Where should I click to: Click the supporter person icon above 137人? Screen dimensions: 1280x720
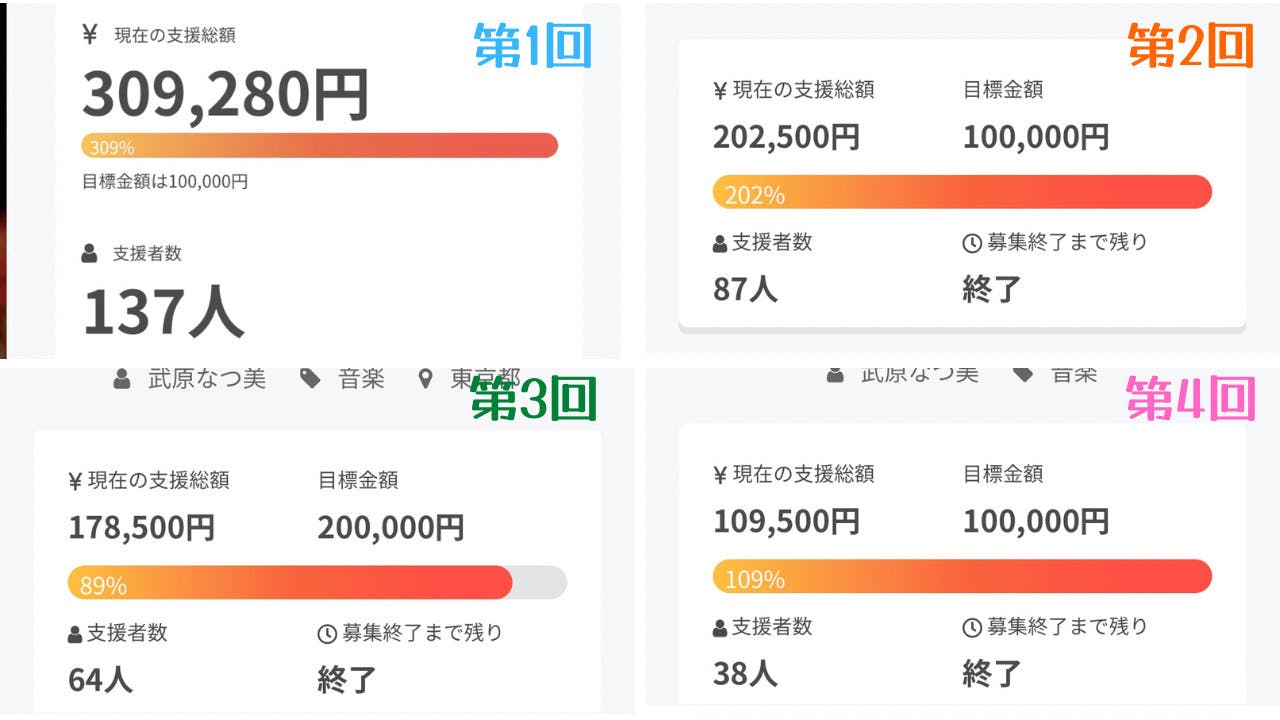pos(90,254)
